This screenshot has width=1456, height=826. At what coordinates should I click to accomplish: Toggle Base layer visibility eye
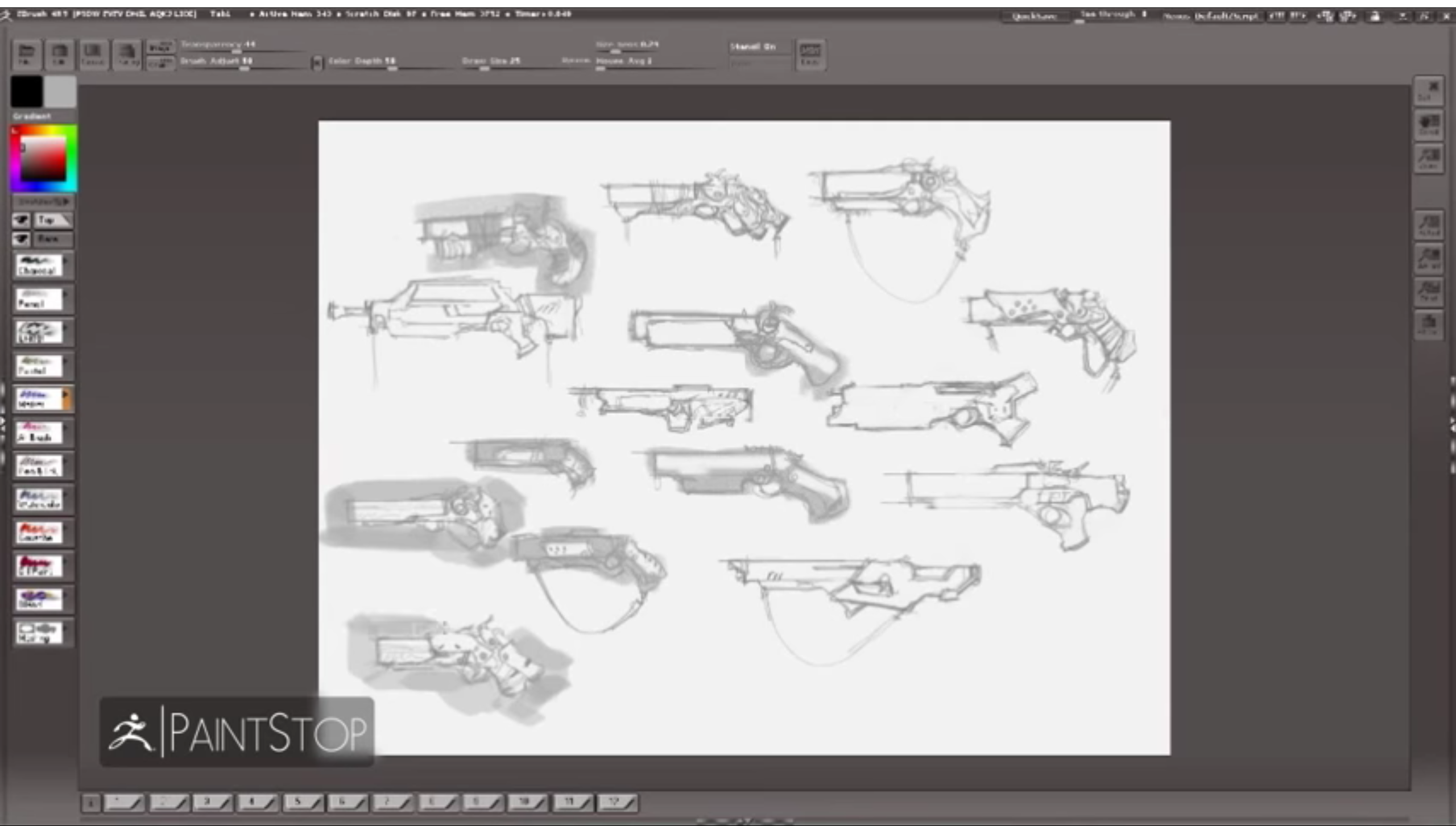click(x=22, y=239)
